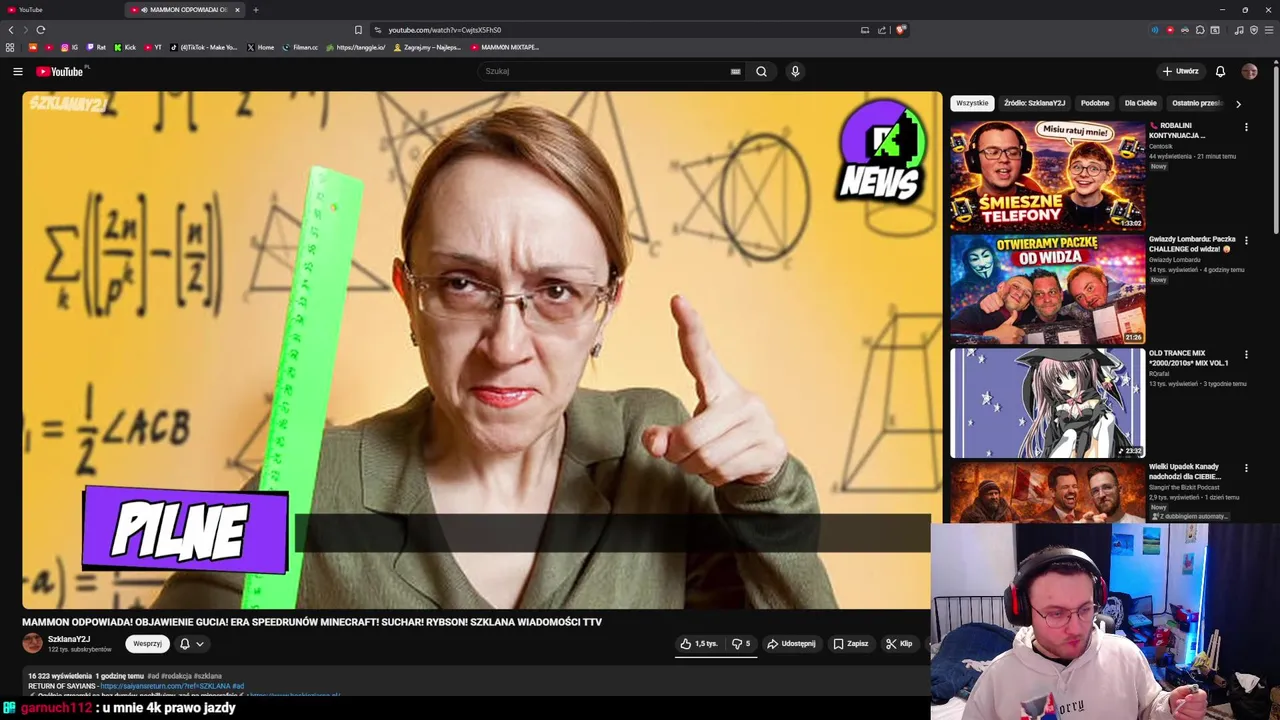Open the MAMMON MIXTAPE bookmark
This screenshot has width=1280, height=720.
click(x=505, y=47)
